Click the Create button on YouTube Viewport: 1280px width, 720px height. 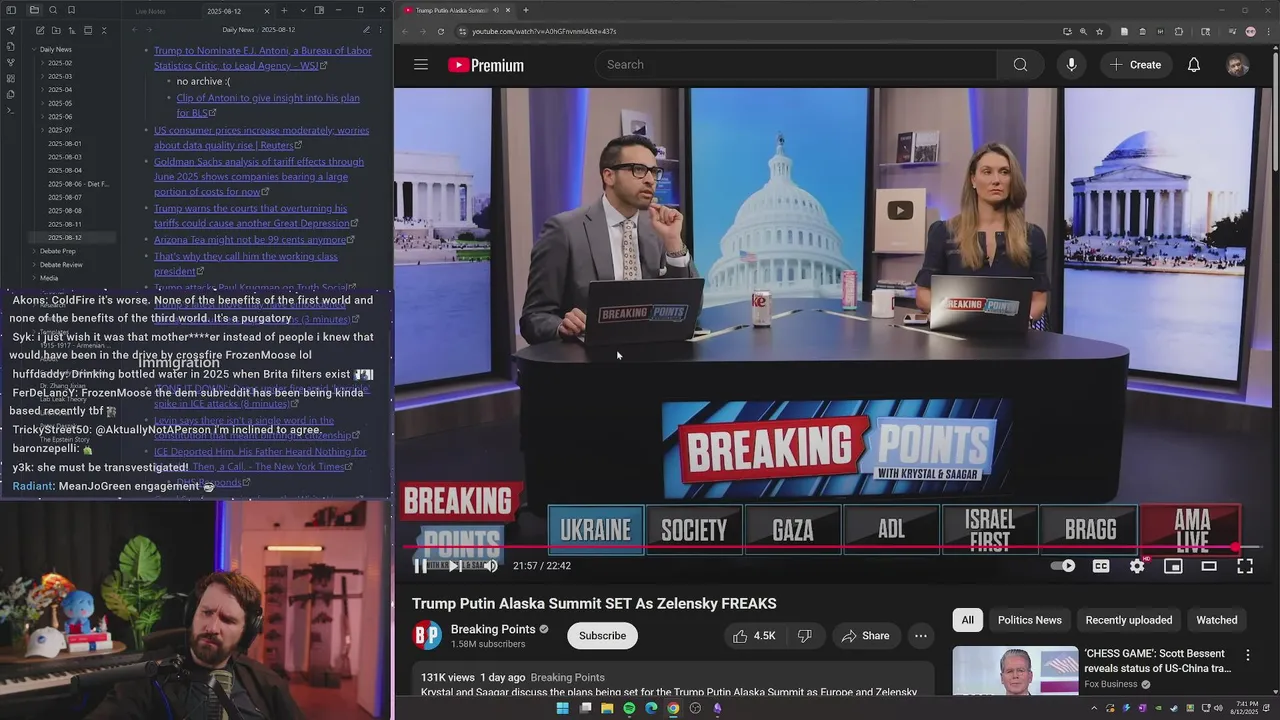[1135, 65]
